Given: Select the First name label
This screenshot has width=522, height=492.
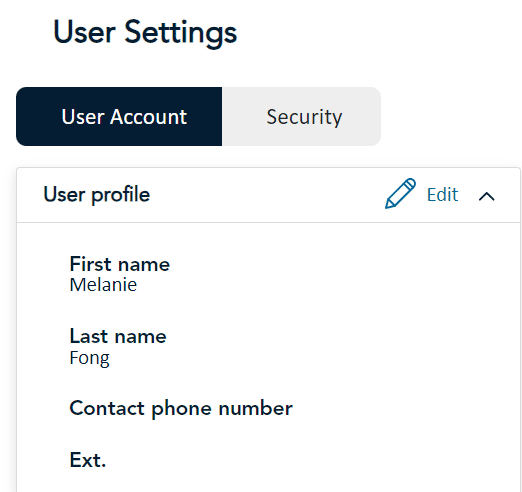Looking at the screenshot, I should (120, 264).
